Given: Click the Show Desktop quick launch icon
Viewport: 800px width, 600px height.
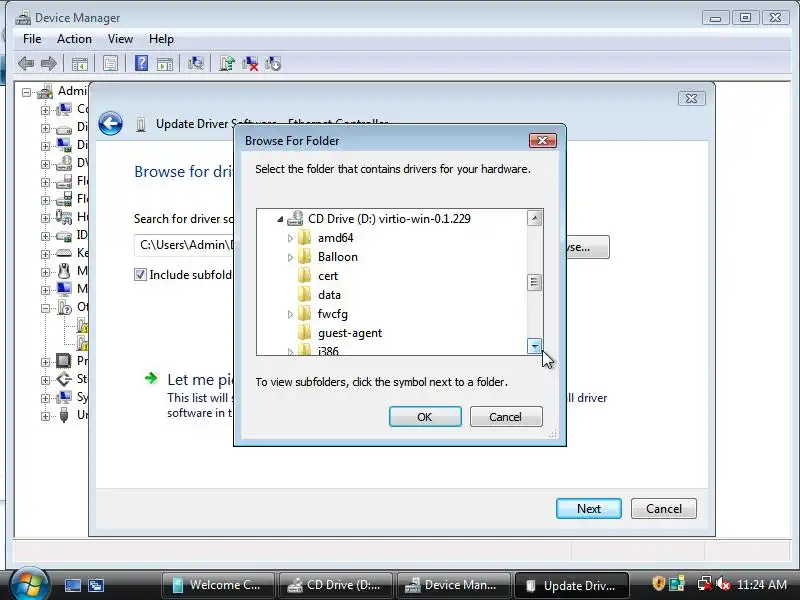Looking at the screenshot, I should click(x=72, y=585).
